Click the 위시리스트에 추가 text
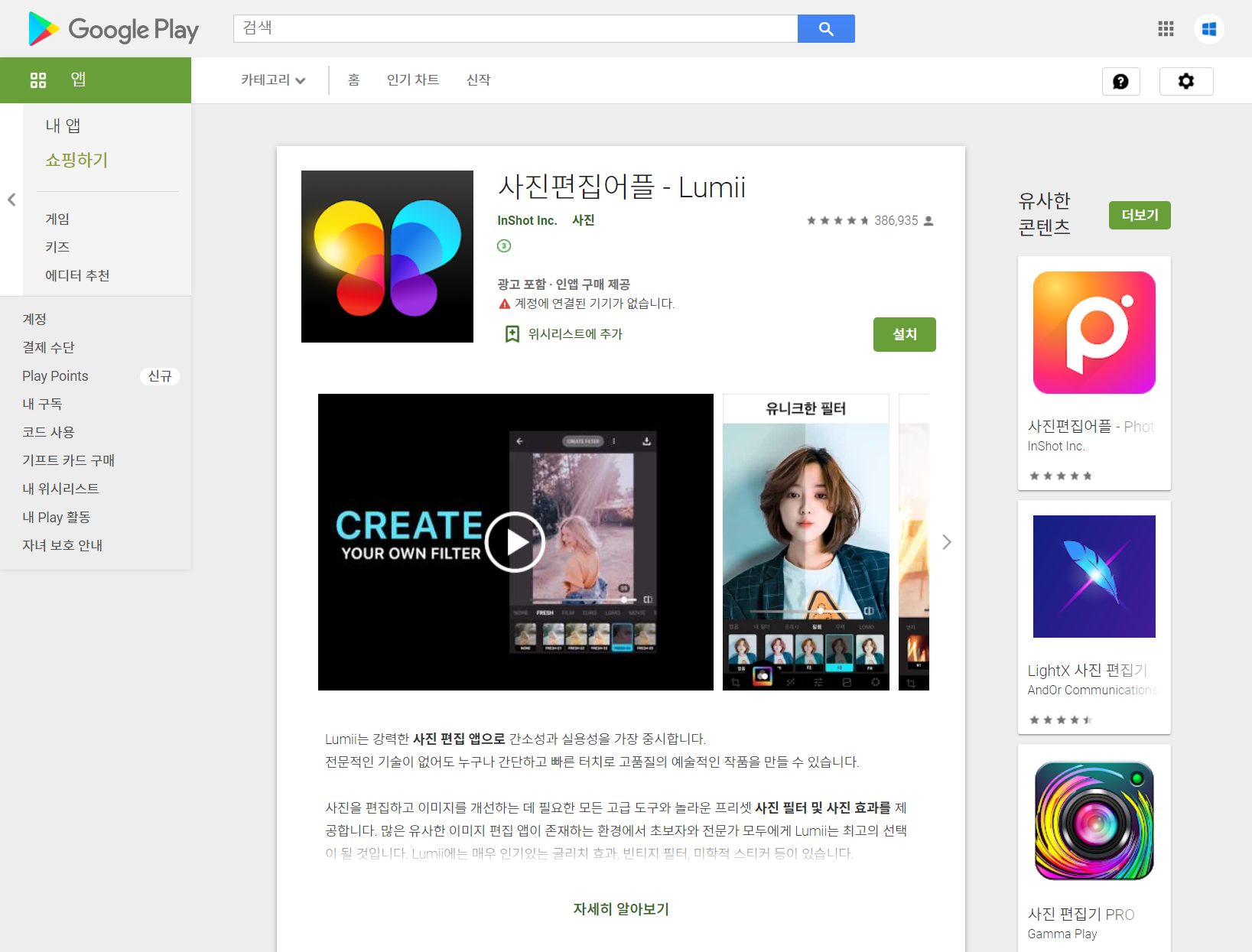The height and width of the screenshot is (952, 1252). pyautogui.click(x=575, y=334)
